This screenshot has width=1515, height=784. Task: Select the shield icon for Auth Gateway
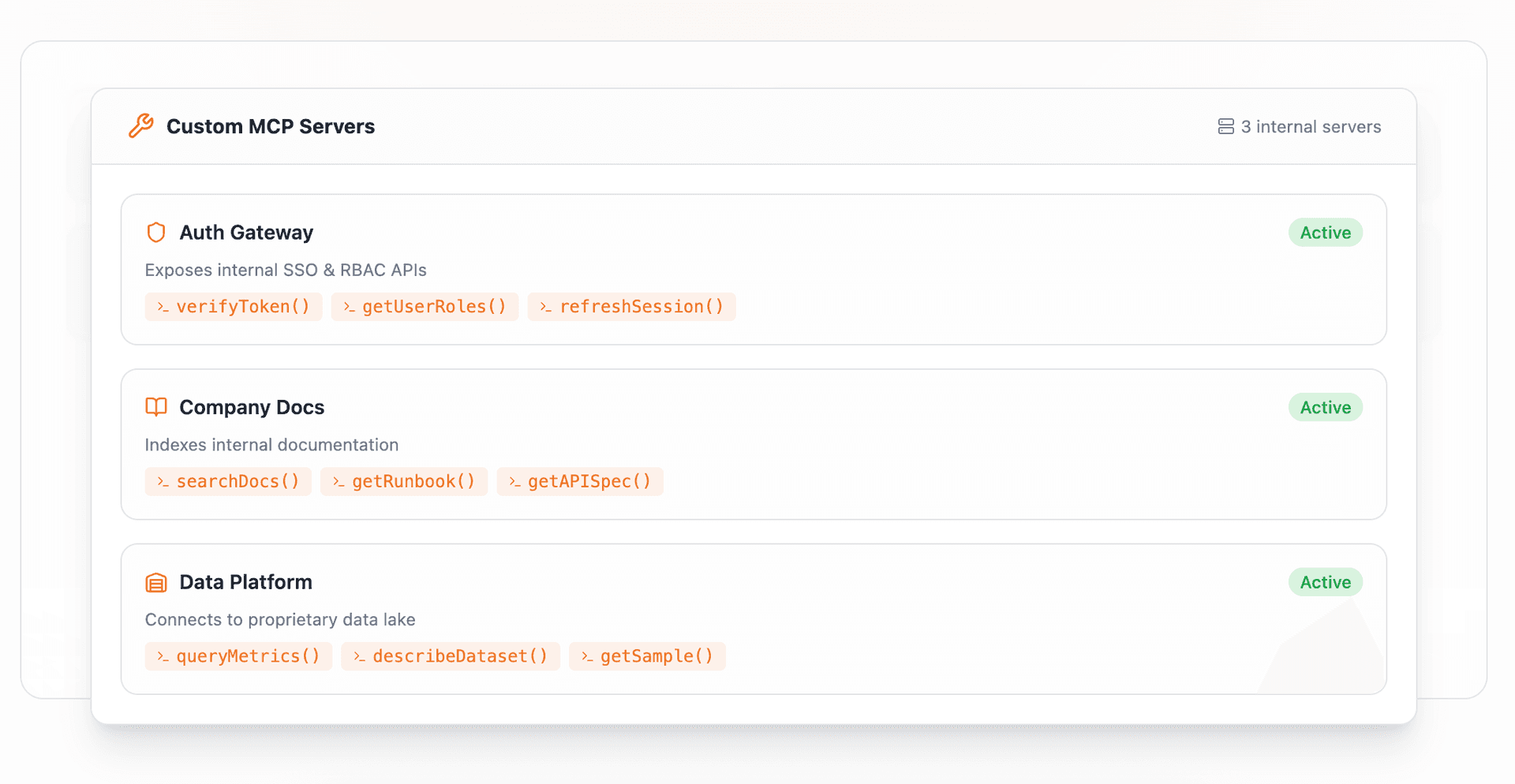pyautogui.click(x=155, y=232)
